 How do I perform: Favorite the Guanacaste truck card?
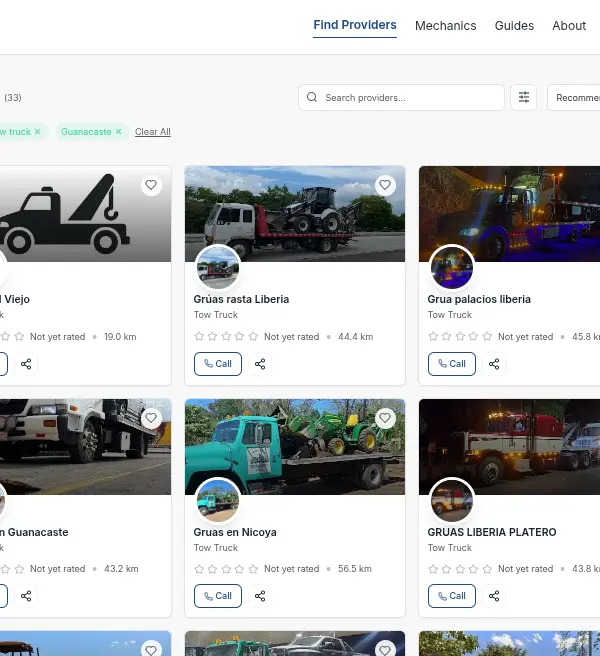coord(151,418)
